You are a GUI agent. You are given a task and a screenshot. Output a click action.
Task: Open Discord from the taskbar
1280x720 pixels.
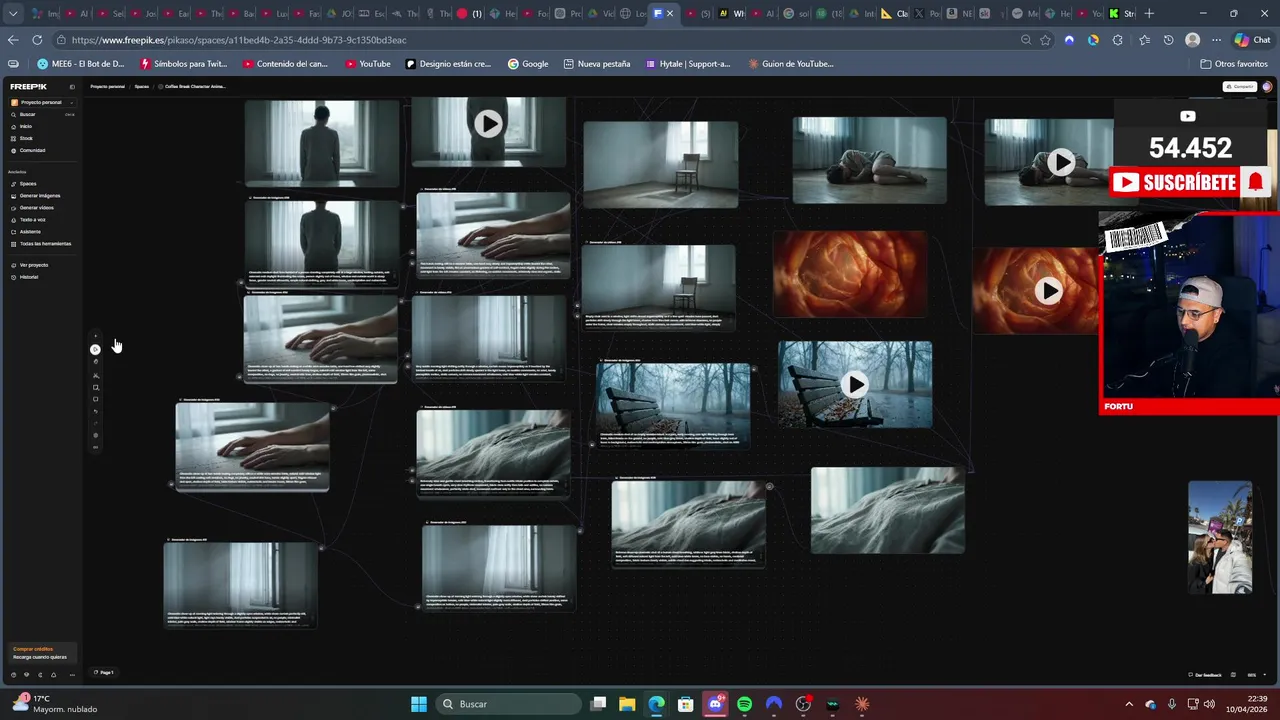(715, 704)
